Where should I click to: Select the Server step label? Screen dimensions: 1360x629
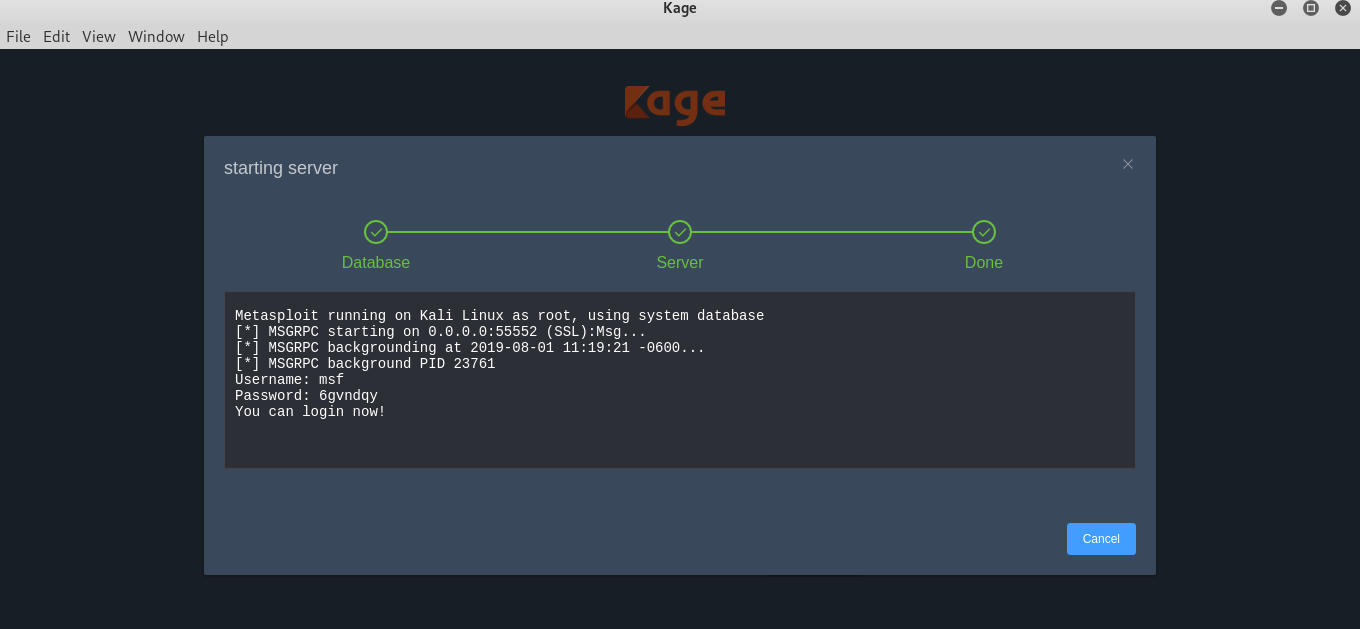pyautogui.click(x=679, y=262)
